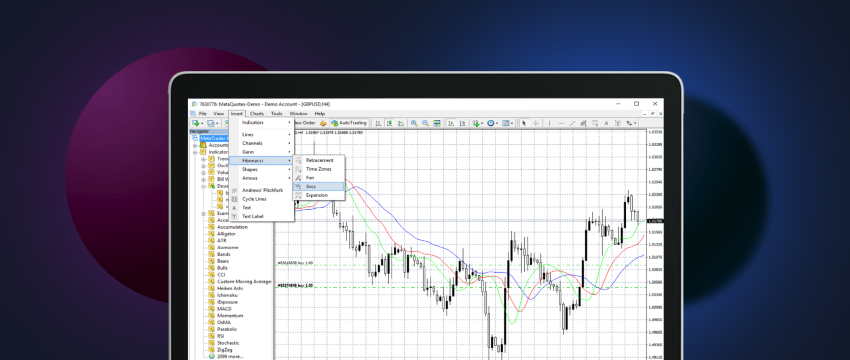Select the horizontal line tool
Image resolution: width=850 pixels, height=360 pixels.
point(561,123)
